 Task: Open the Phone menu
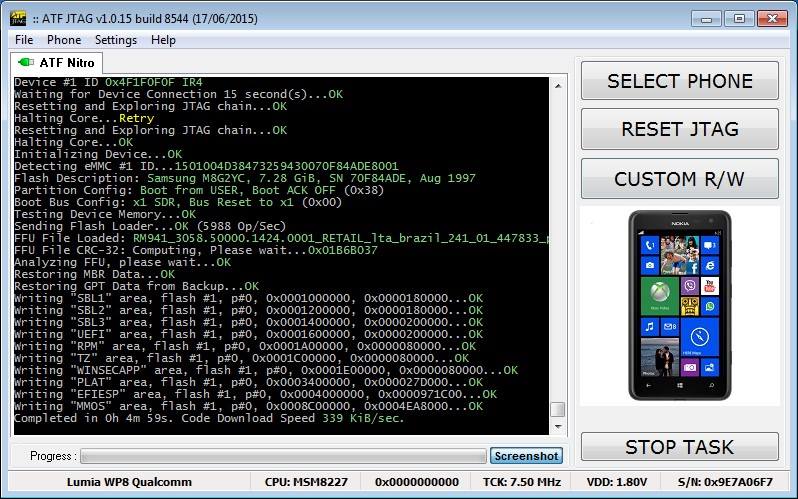(x=64, y=40)
